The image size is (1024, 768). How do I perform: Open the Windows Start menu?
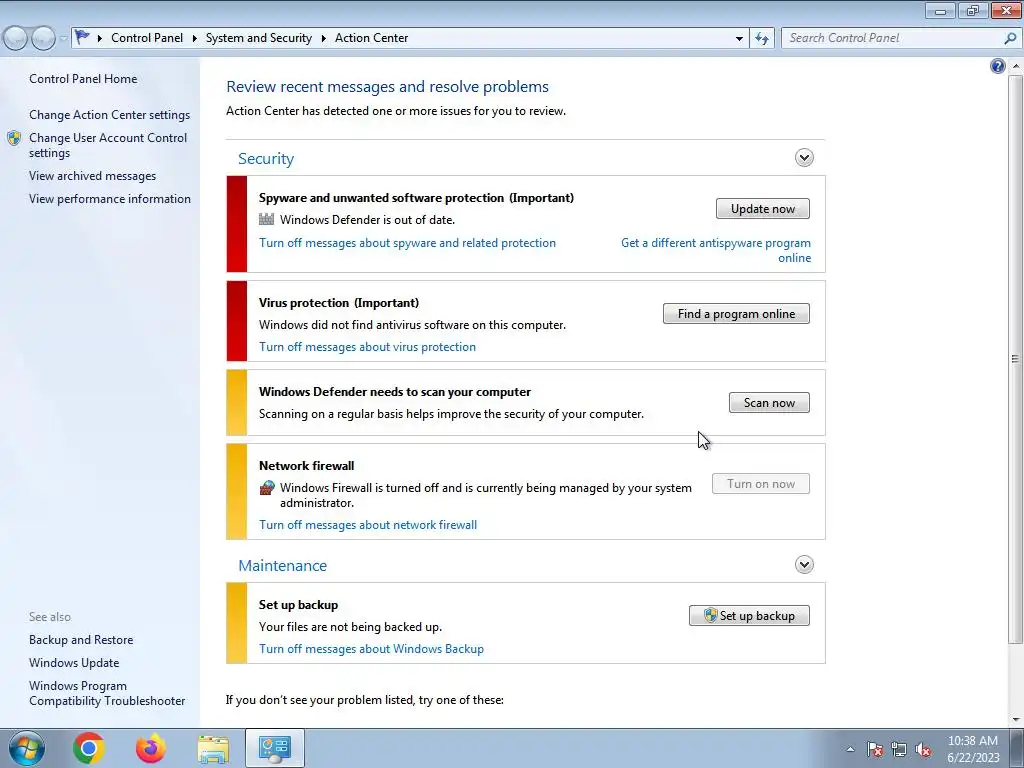[27, 748]
